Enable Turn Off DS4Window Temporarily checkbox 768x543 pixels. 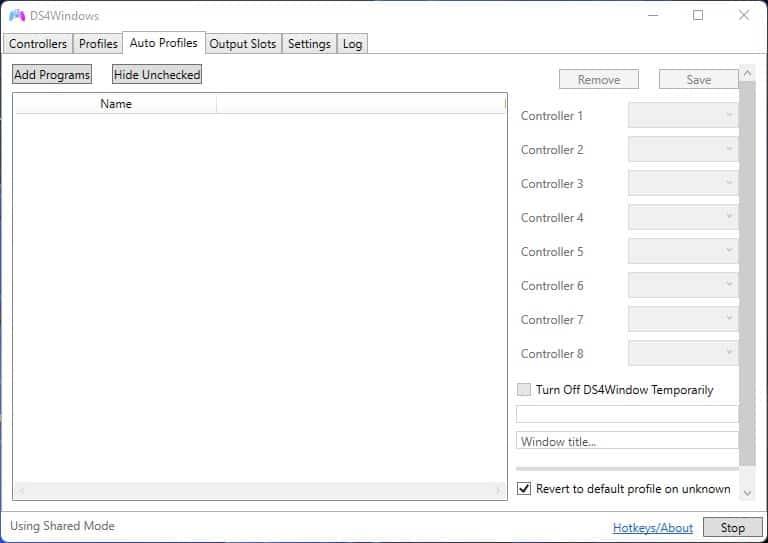524,390
